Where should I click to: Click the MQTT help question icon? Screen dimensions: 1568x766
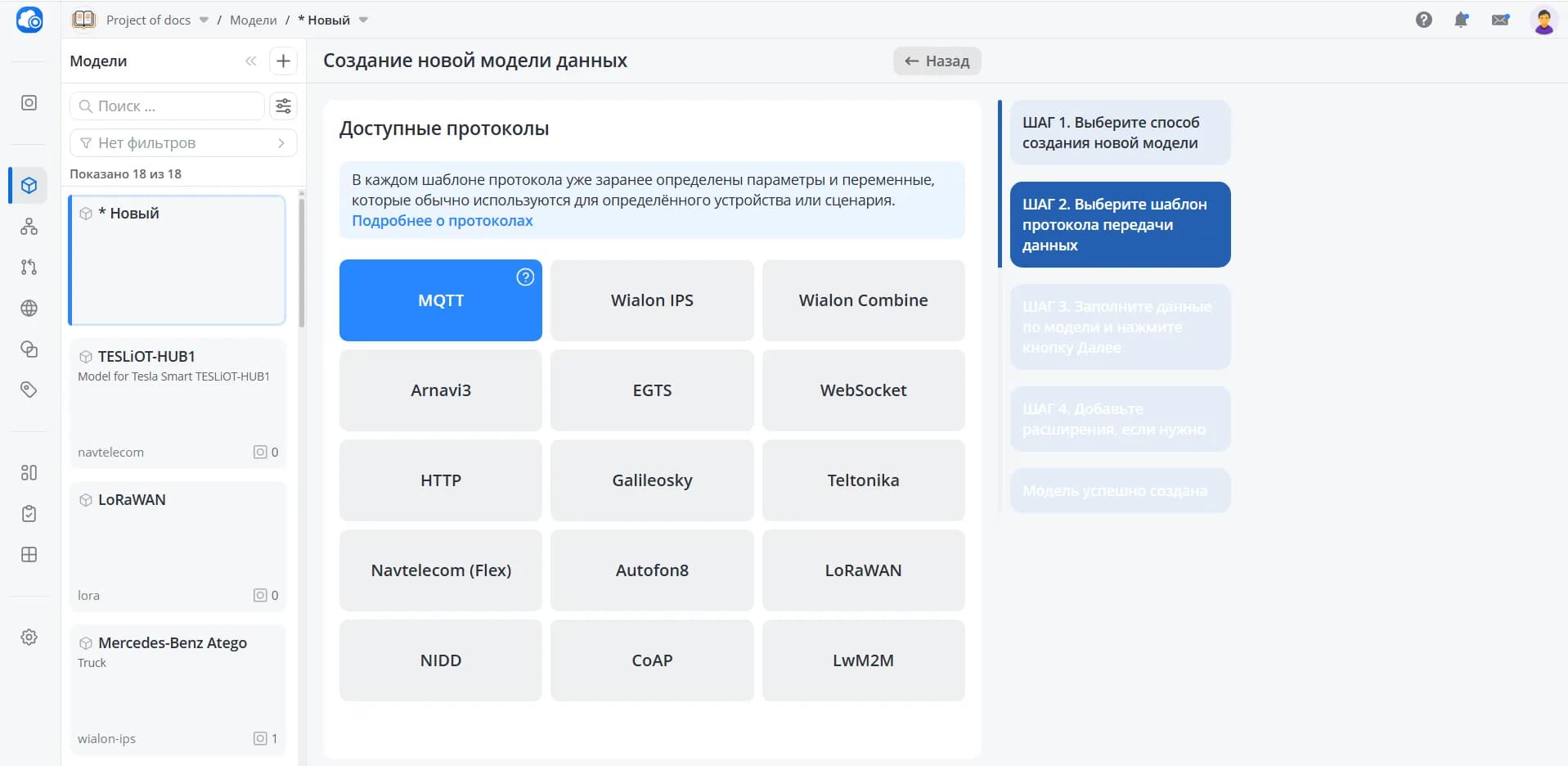point(525,277)
